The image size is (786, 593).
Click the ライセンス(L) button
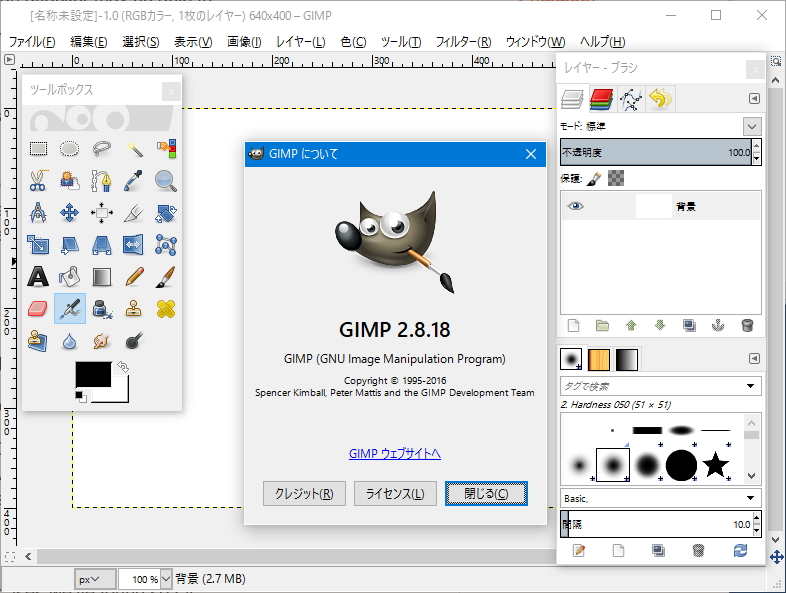coord(395,494)
